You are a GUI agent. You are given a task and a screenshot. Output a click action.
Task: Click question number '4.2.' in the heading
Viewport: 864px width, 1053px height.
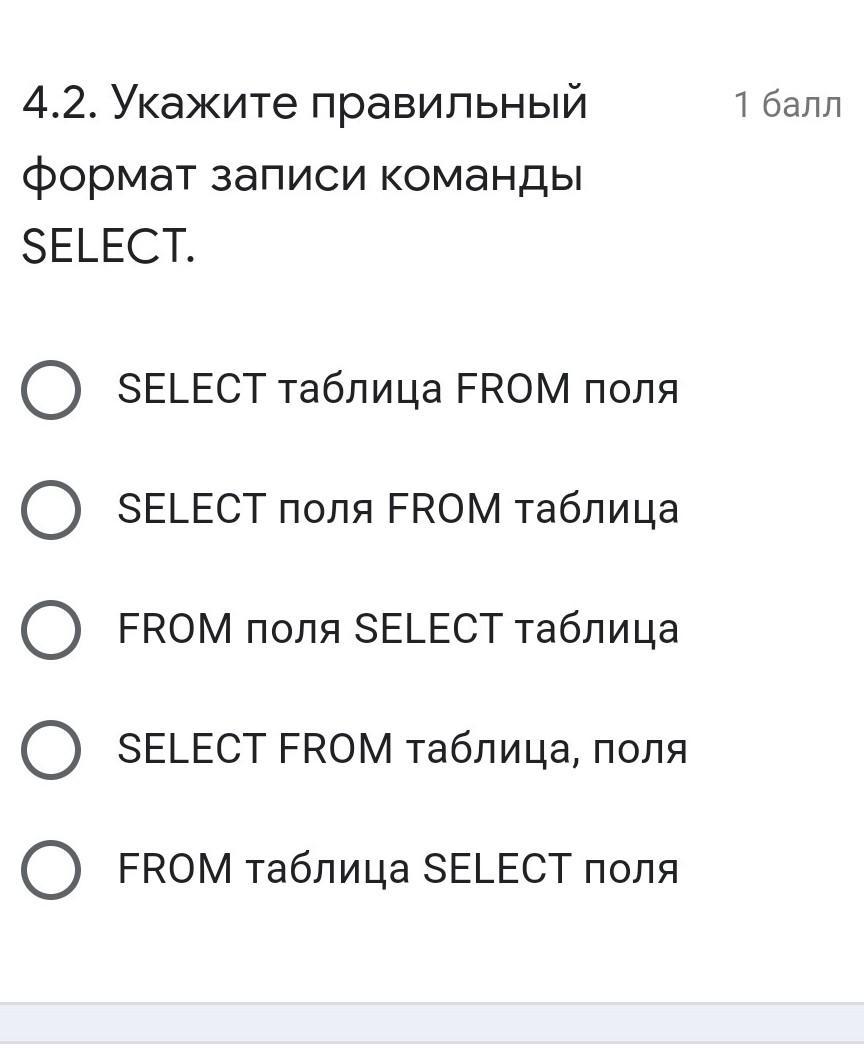pyautogui.click(x=60, y=102)
